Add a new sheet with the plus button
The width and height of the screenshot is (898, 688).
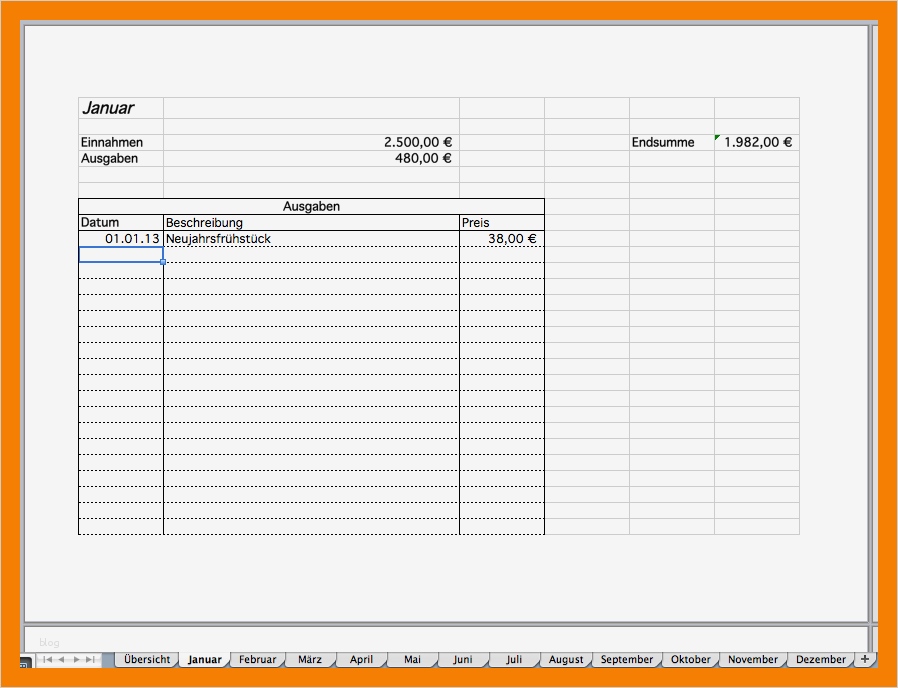point(865,659)
